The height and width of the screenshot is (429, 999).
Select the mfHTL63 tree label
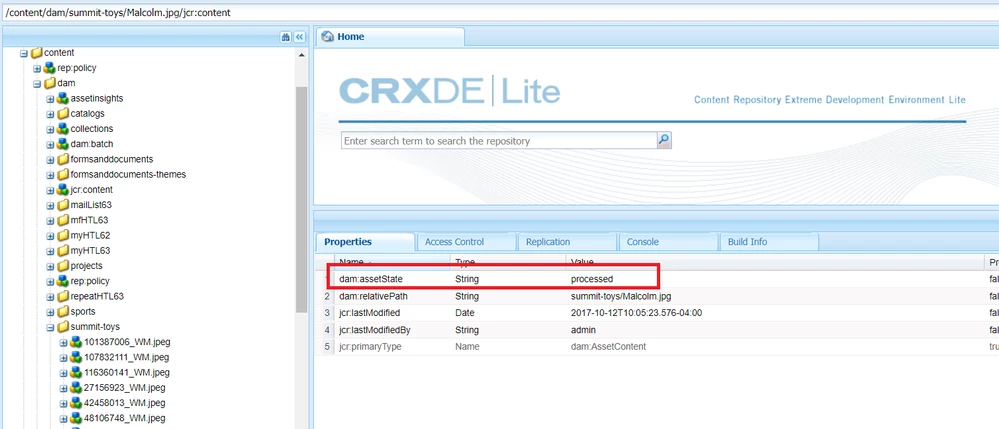[90, 221]
